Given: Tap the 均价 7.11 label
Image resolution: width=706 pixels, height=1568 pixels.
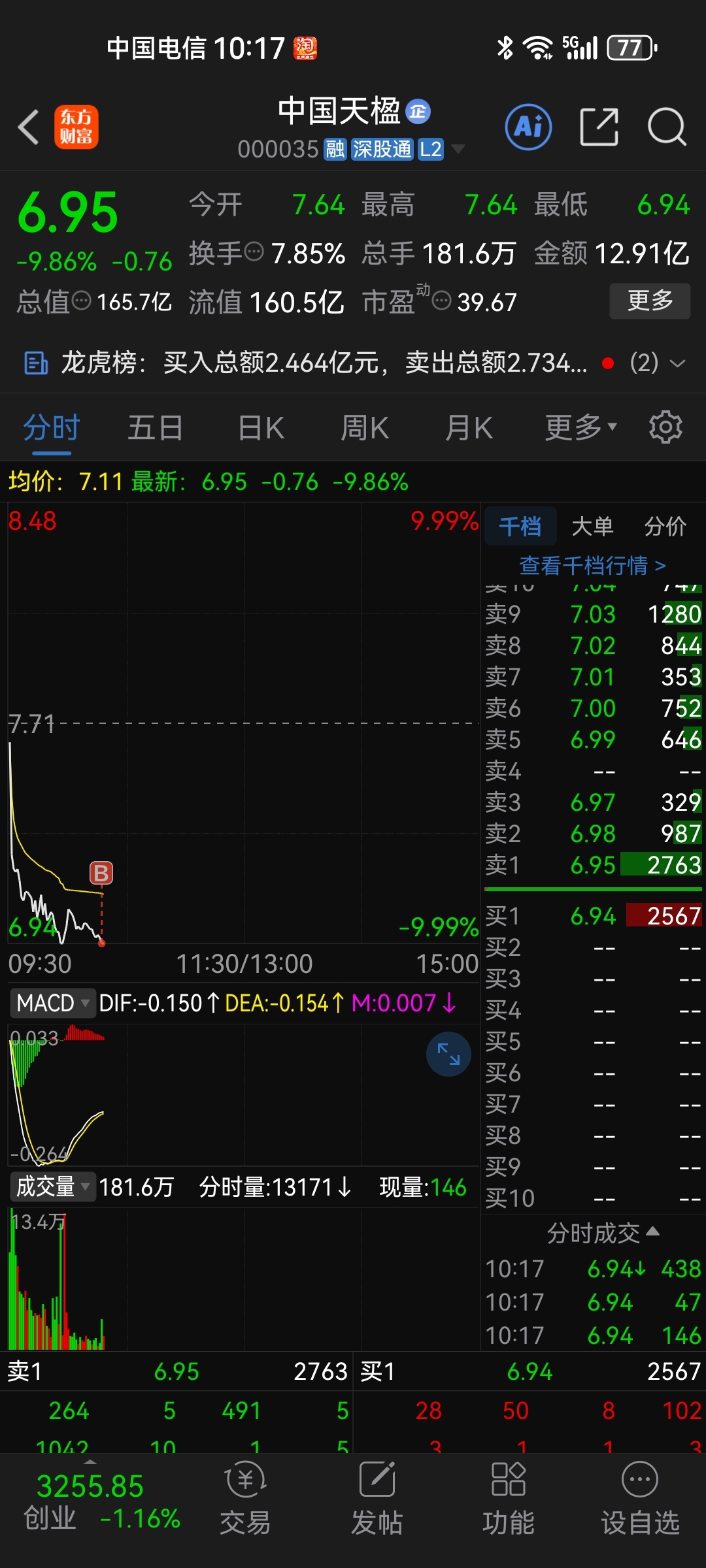Looking at the screenshot, I should tap(65, 482).
